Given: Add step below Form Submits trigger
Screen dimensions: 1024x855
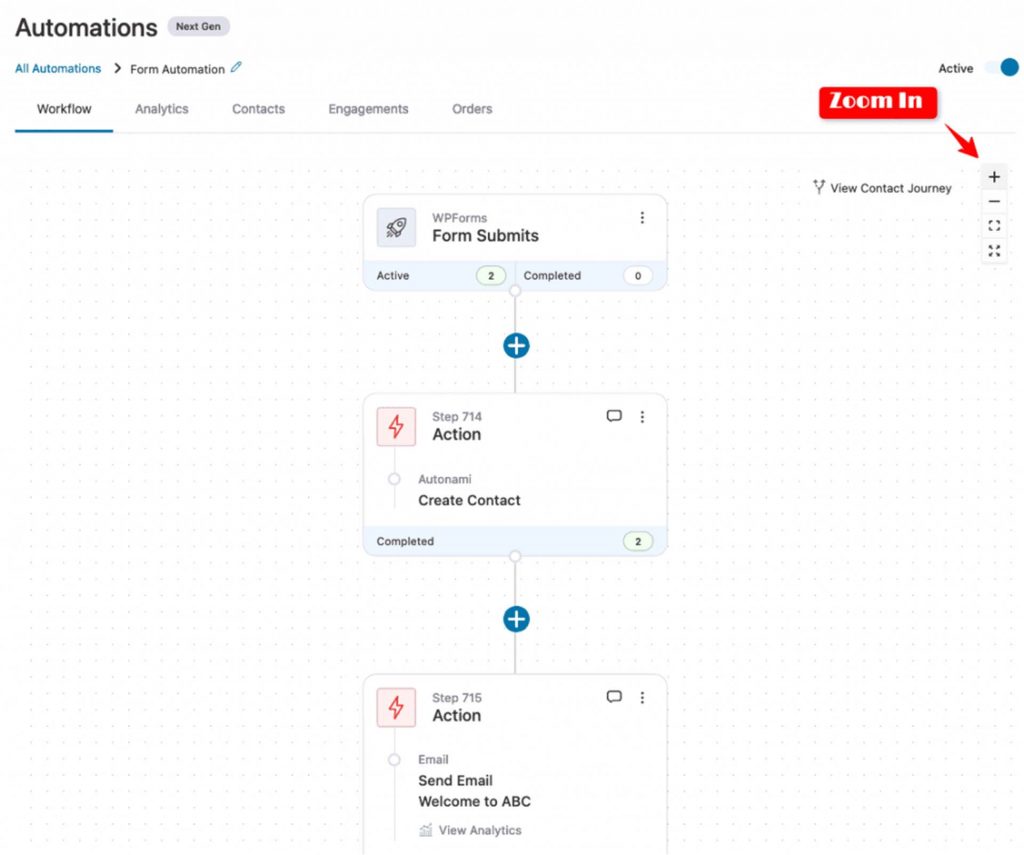Looking at the screenshot, I should tap(516, 346).
